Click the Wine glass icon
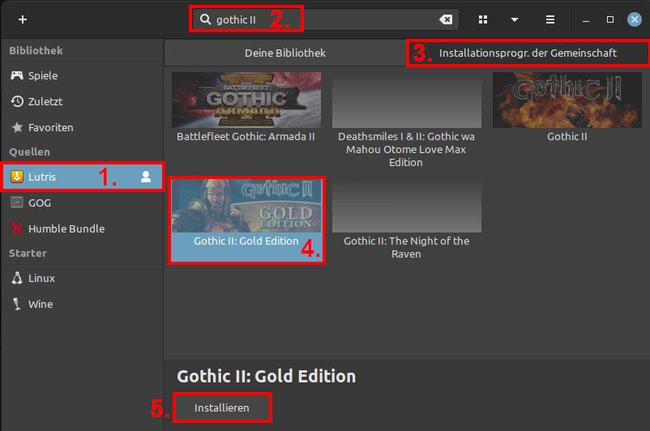This screenshot has width=650, height=431. coord(17,304)
